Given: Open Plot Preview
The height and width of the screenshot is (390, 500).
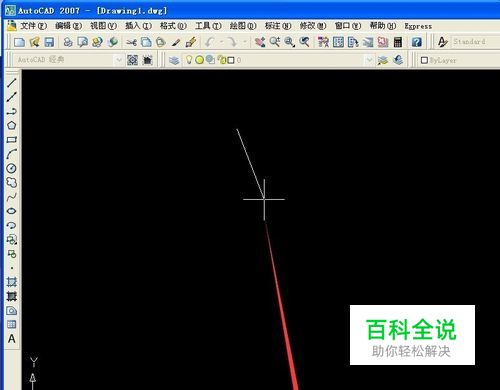Looking at the screenshot, I should point(82,42).
